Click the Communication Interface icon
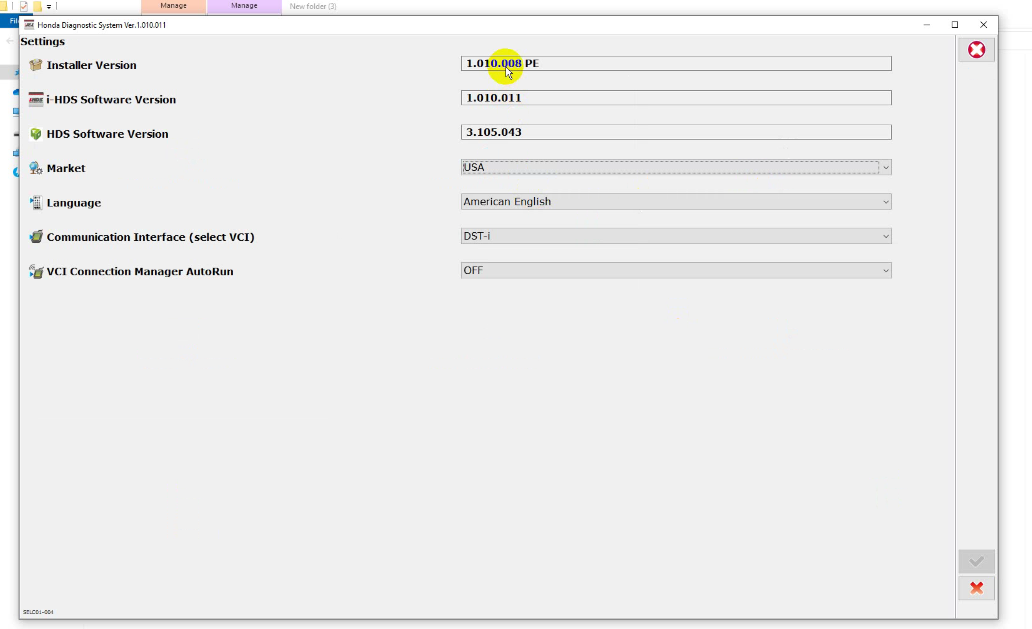The width and height of the screenshot is (1032, 629). click(x=36, y=237)
